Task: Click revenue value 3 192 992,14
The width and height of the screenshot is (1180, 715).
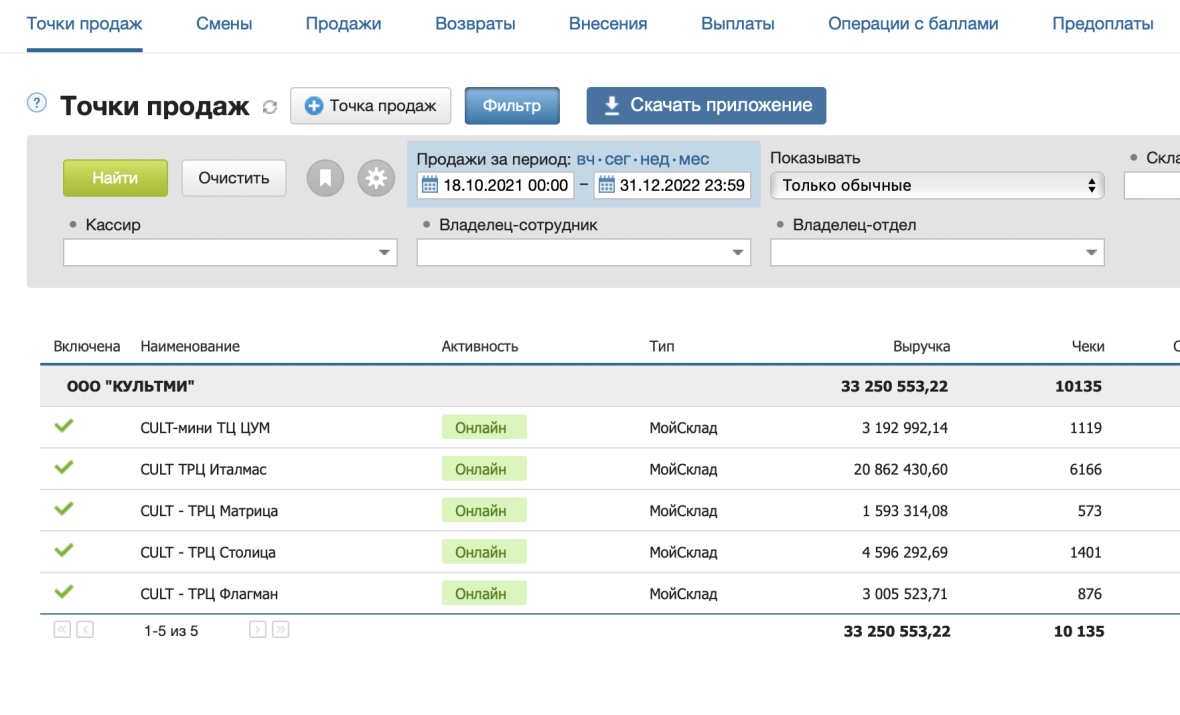Action: (x=905, y=428)
